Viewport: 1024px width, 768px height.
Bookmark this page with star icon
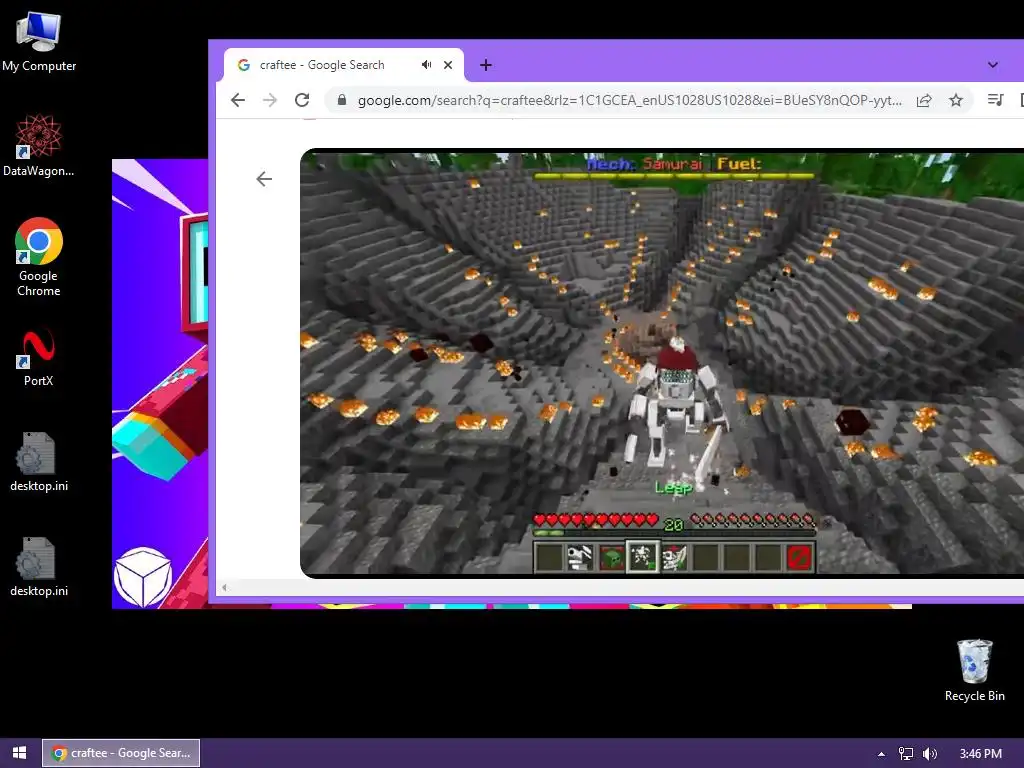[x=956, y=100]
